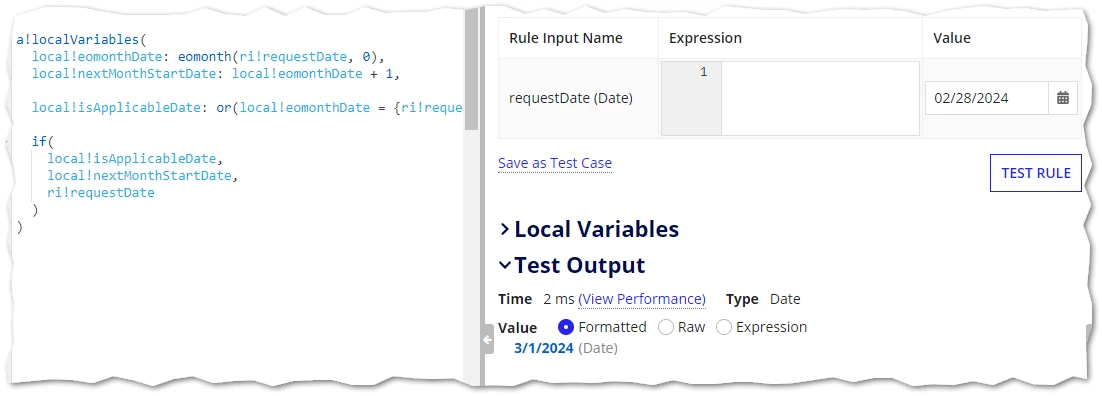This screenshot has height=396, width=1102.
Task: Open the View Performance link
Action: pos(642,299)
